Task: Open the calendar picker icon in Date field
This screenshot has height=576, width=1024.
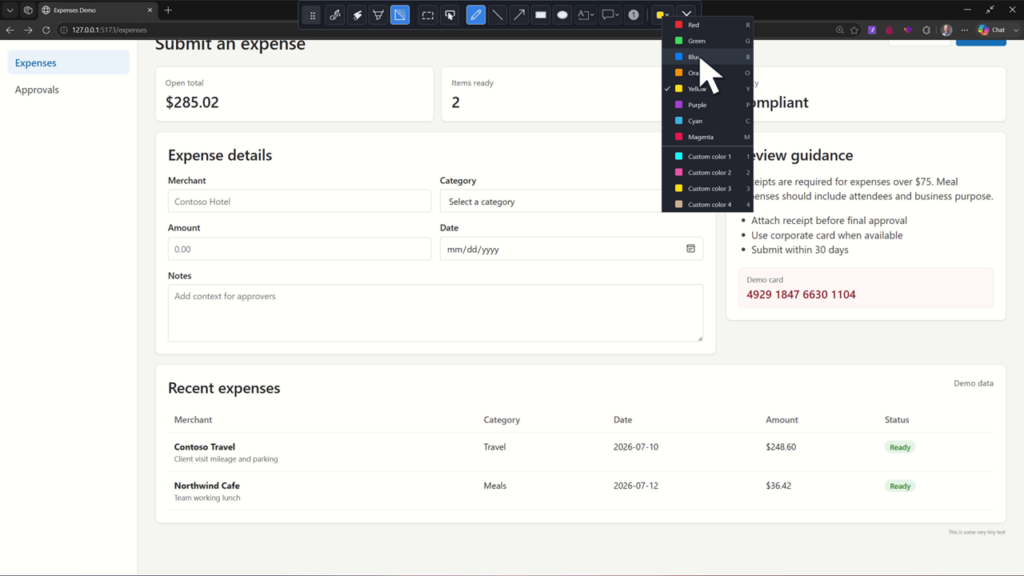Action: point(690,249)
